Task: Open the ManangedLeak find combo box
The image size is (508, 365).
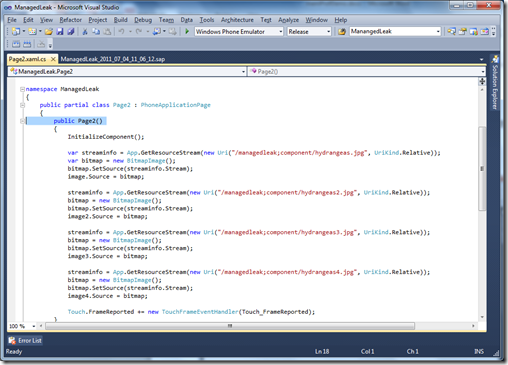Action: point(395,31)
